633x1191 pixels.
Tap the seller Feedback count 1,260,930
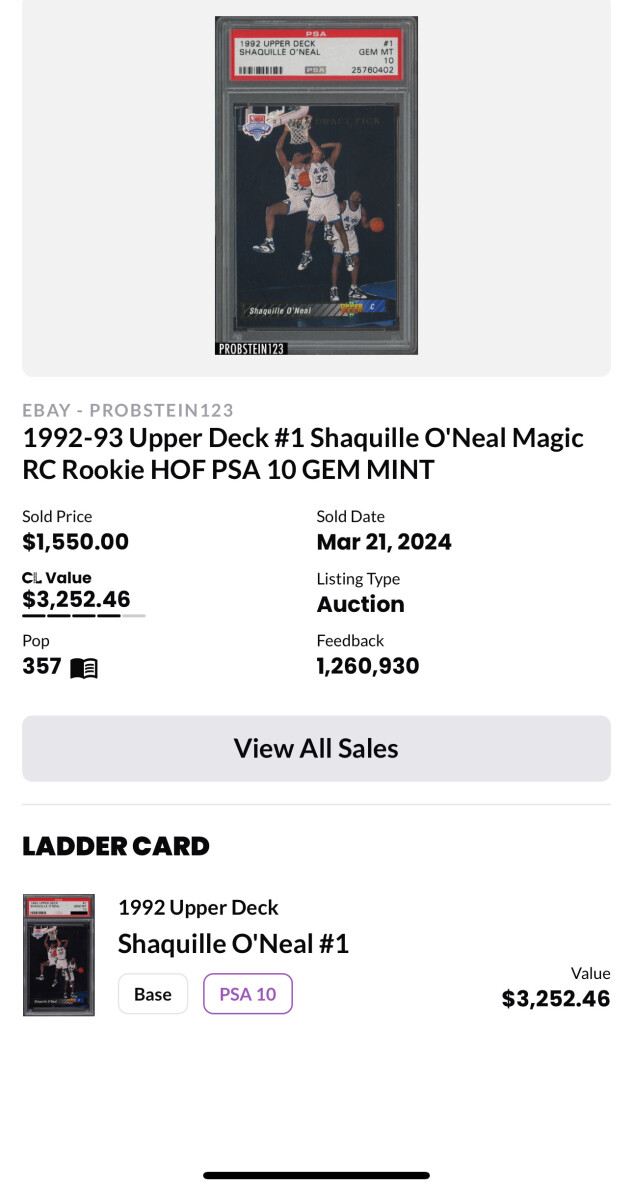click(x=368, y=666)
